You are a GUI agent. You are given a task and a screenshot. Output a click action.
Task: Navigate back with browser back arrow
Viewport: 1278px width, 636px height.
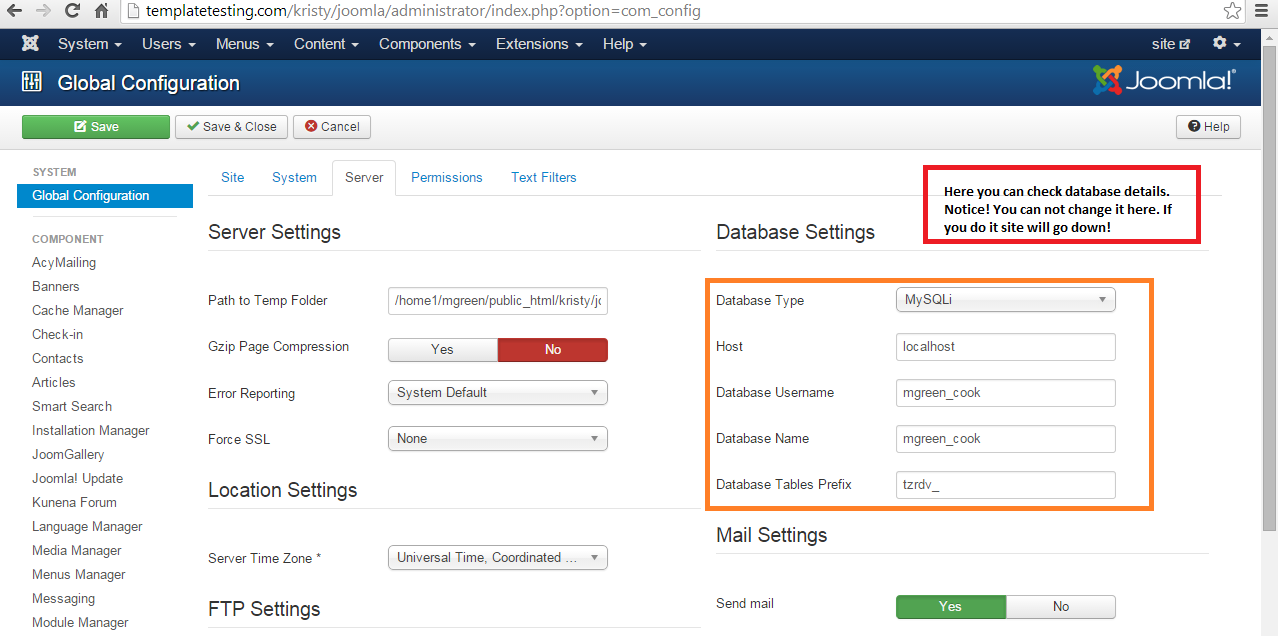pyautogui.click(x=14, y=11)
